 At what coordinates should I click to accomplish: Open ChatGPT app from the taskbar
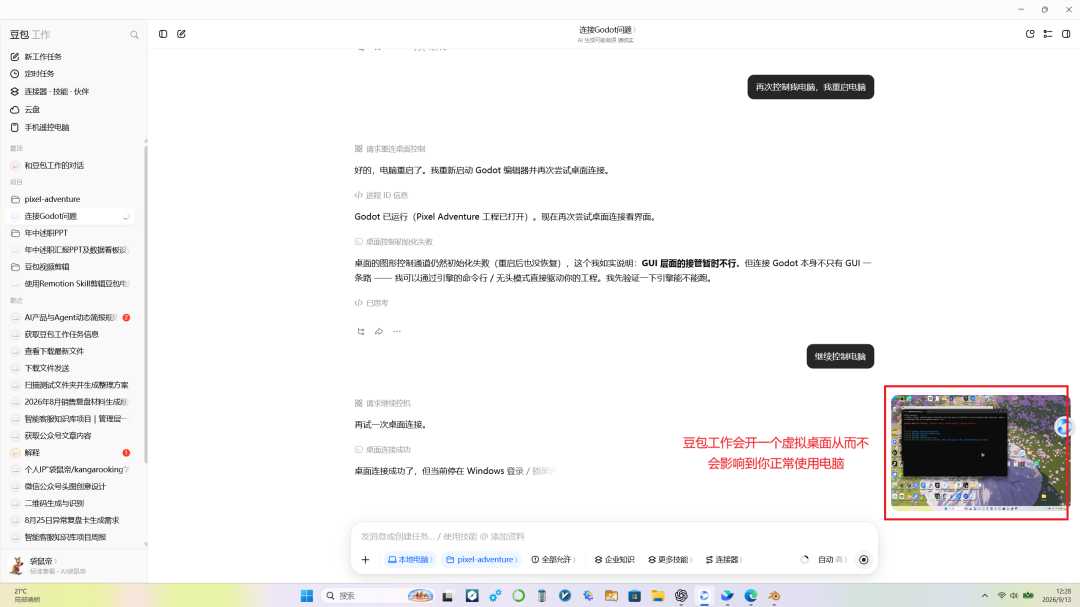[681, 596]
